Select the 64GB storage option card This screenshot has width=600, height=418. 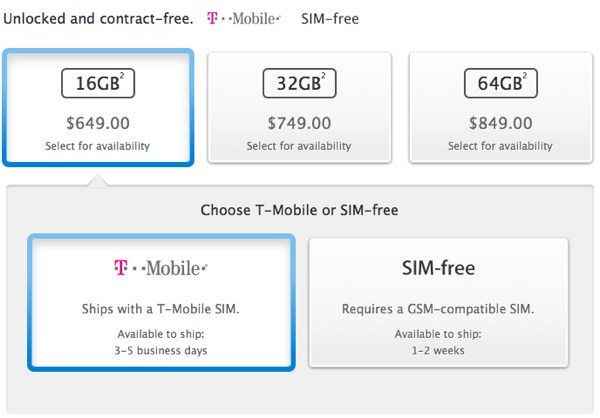pos(501,108)
